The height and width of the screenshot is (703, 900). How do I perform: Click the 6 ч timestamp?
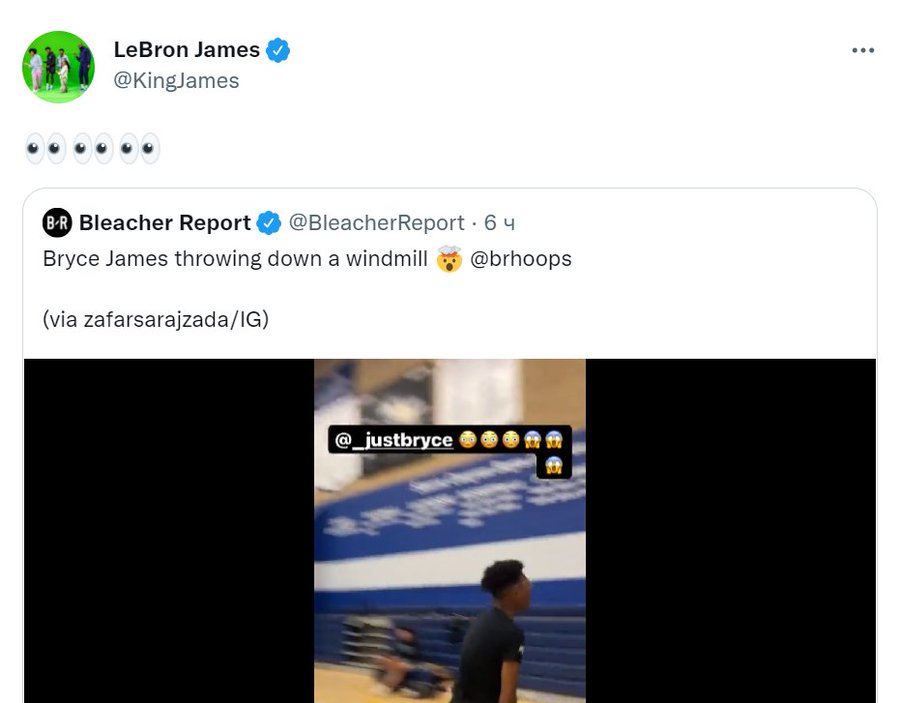(499, 223)
